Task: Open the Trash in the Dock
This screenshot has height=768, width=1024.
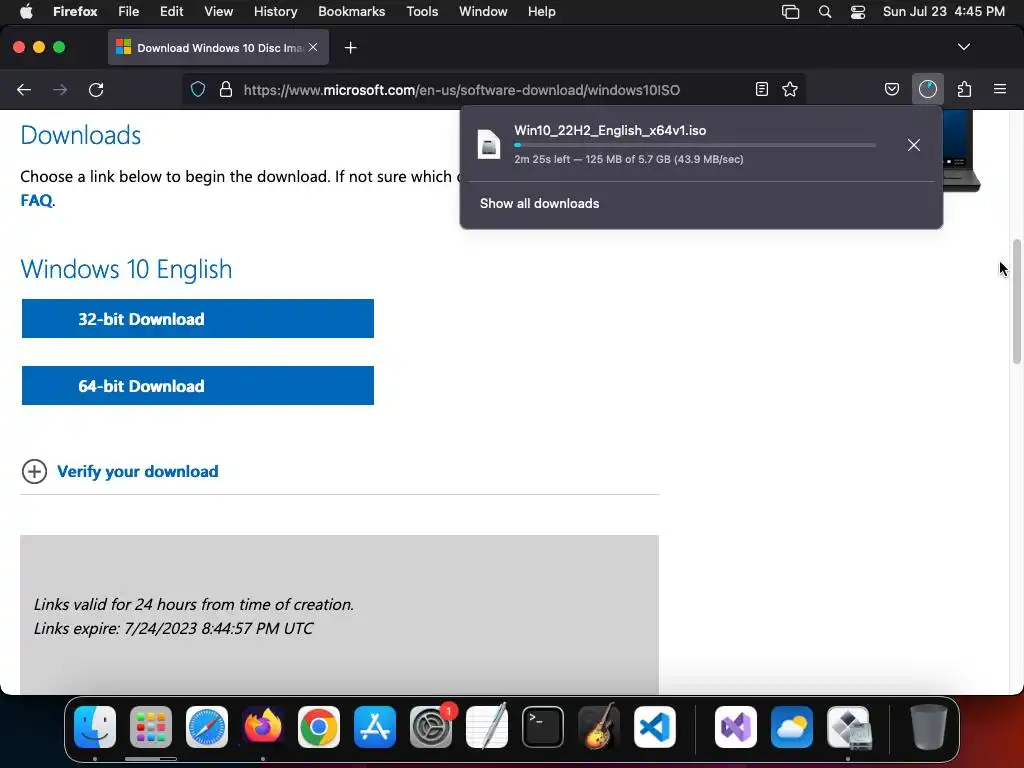Action: coord(929,727)
